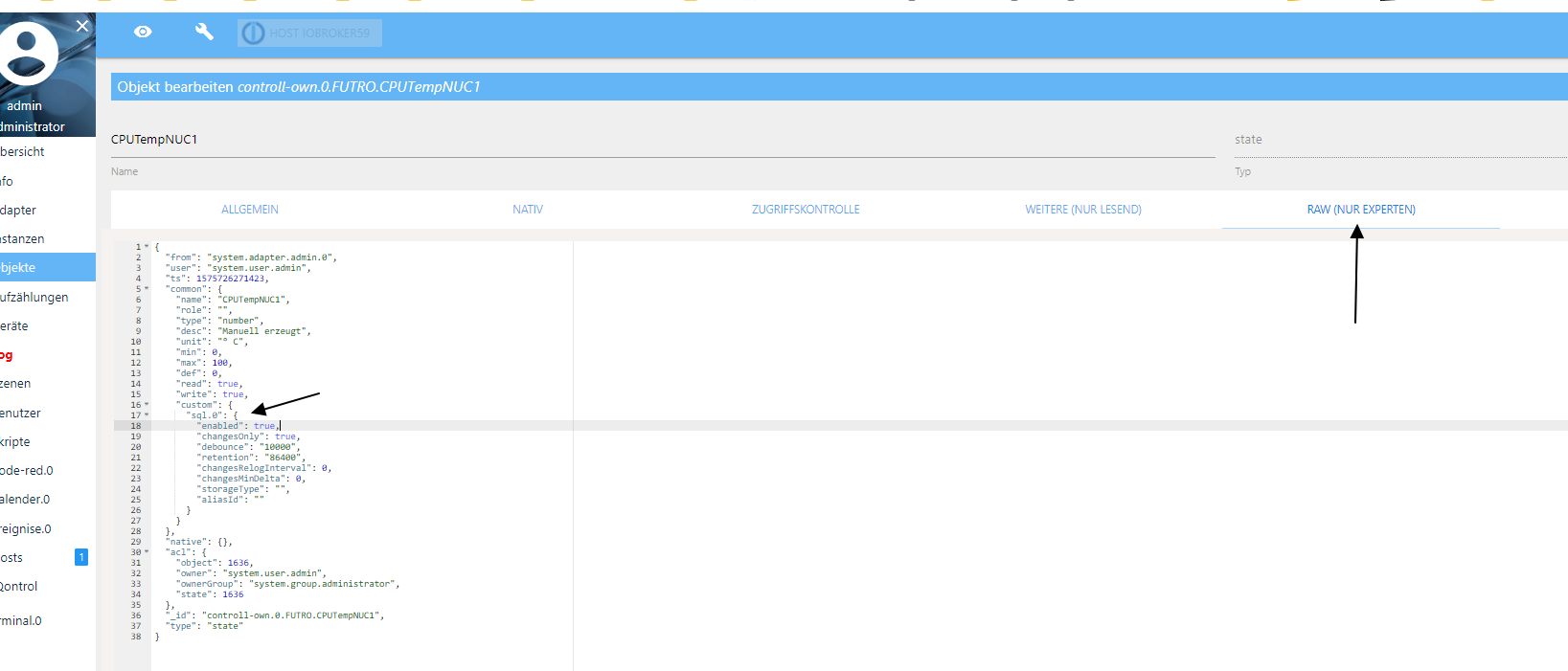Image resolution: width=1568 pixels, height=671 pixels.
Task: Close the sidebar with the X icon
Action: pos(82,26)
